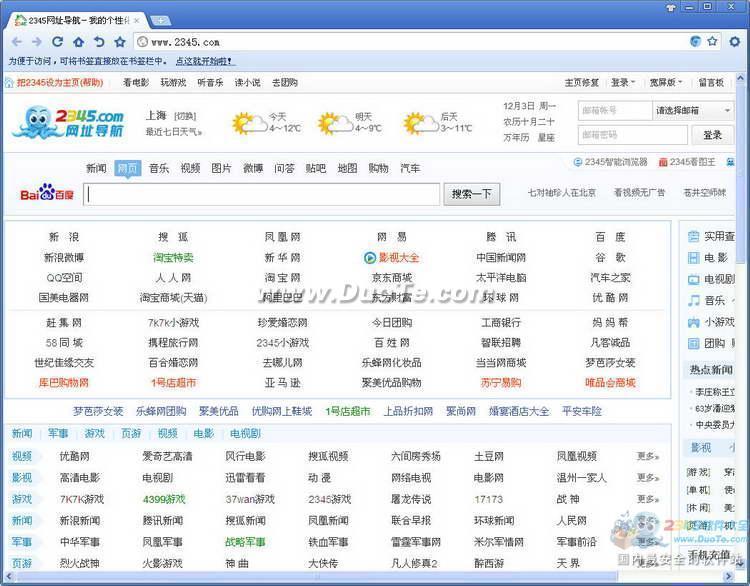Click the browser back arrow
This screenshot has height=586, width=750.
coord(16,42)
